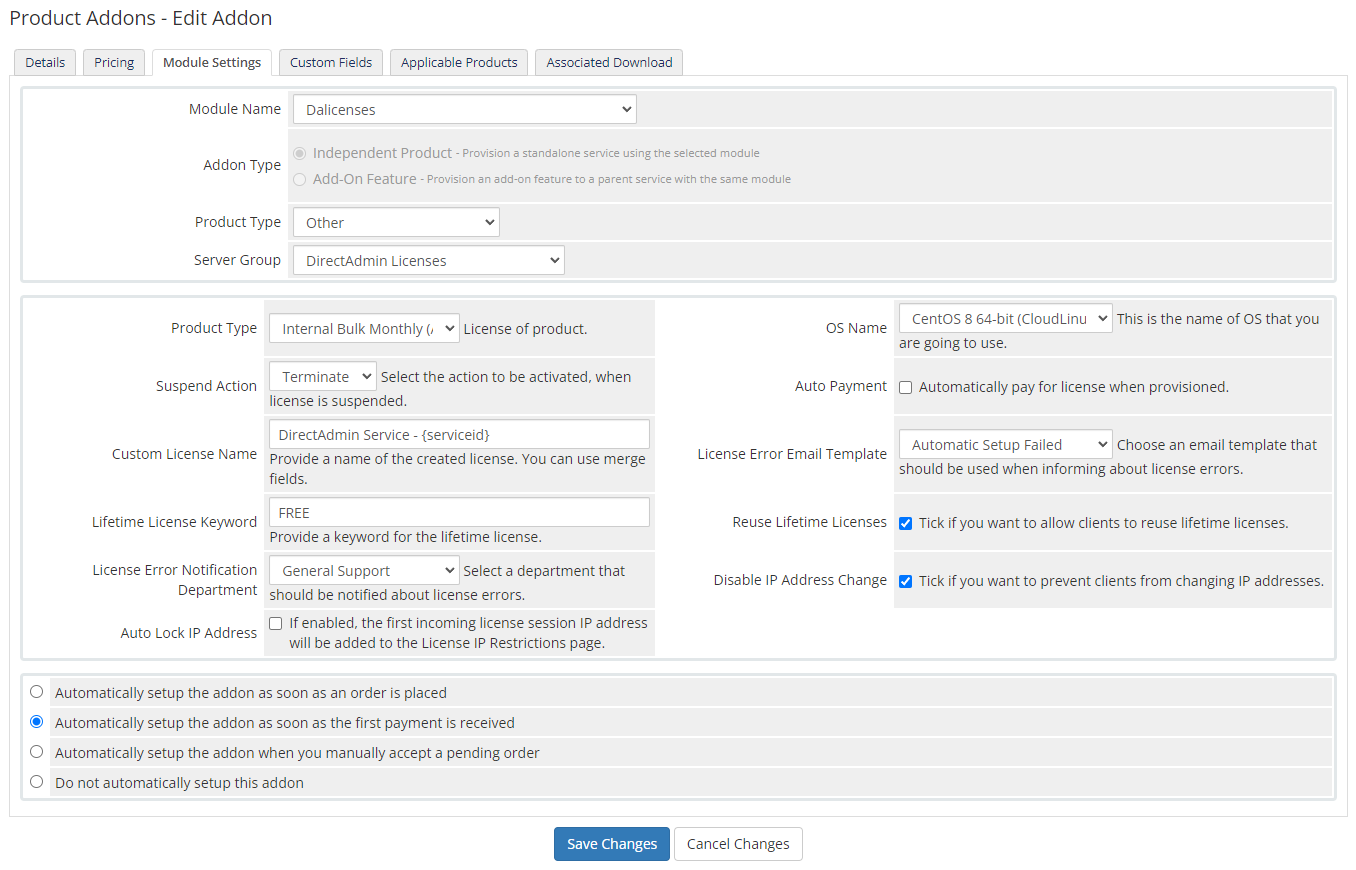1356x870 pixels.
Task: Open the OS Name dropdown showing CentOS 8
Action: (x=1004, y=317)
